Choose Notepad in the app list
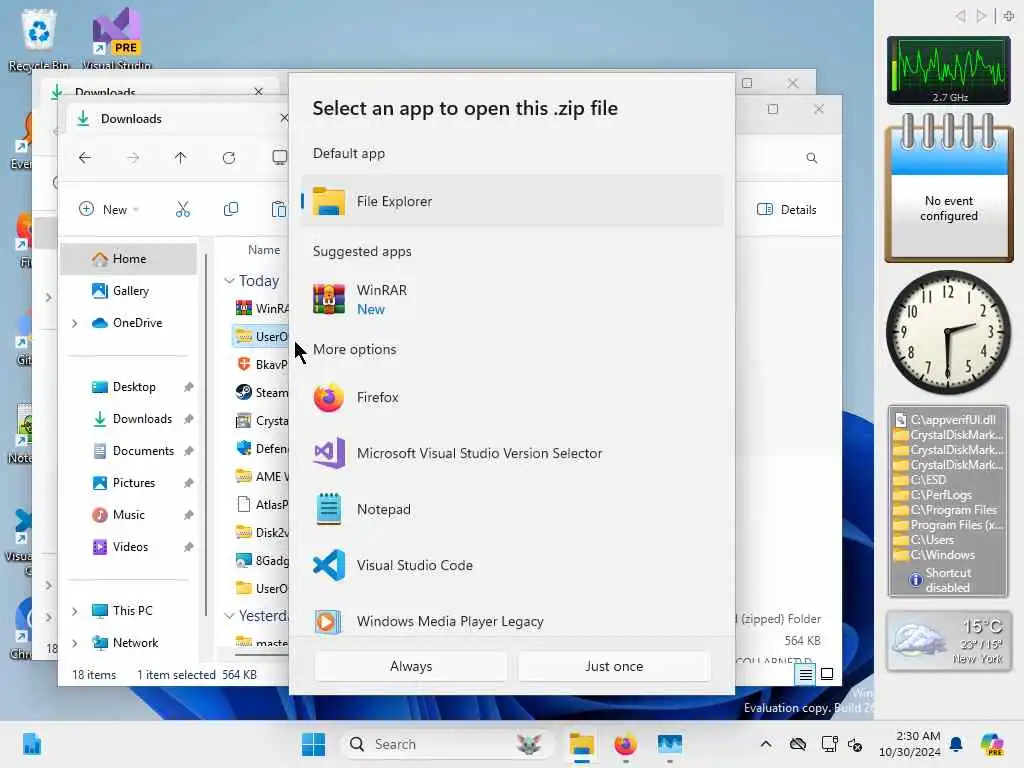The height and width of the screenshot is (768, 1024). 513,509
